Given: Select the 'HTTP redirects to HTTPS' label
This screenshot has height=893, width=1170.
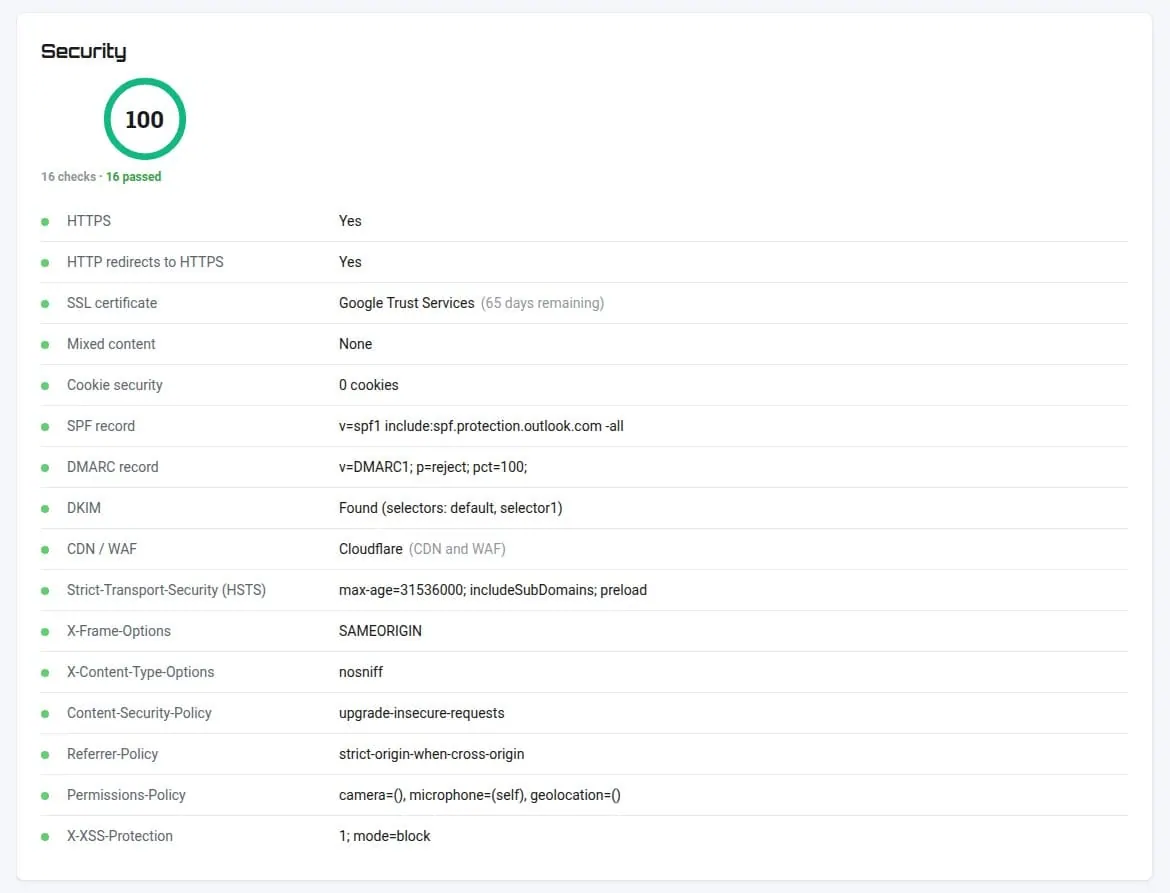Looking at the screenshot, I should (146, 262).
